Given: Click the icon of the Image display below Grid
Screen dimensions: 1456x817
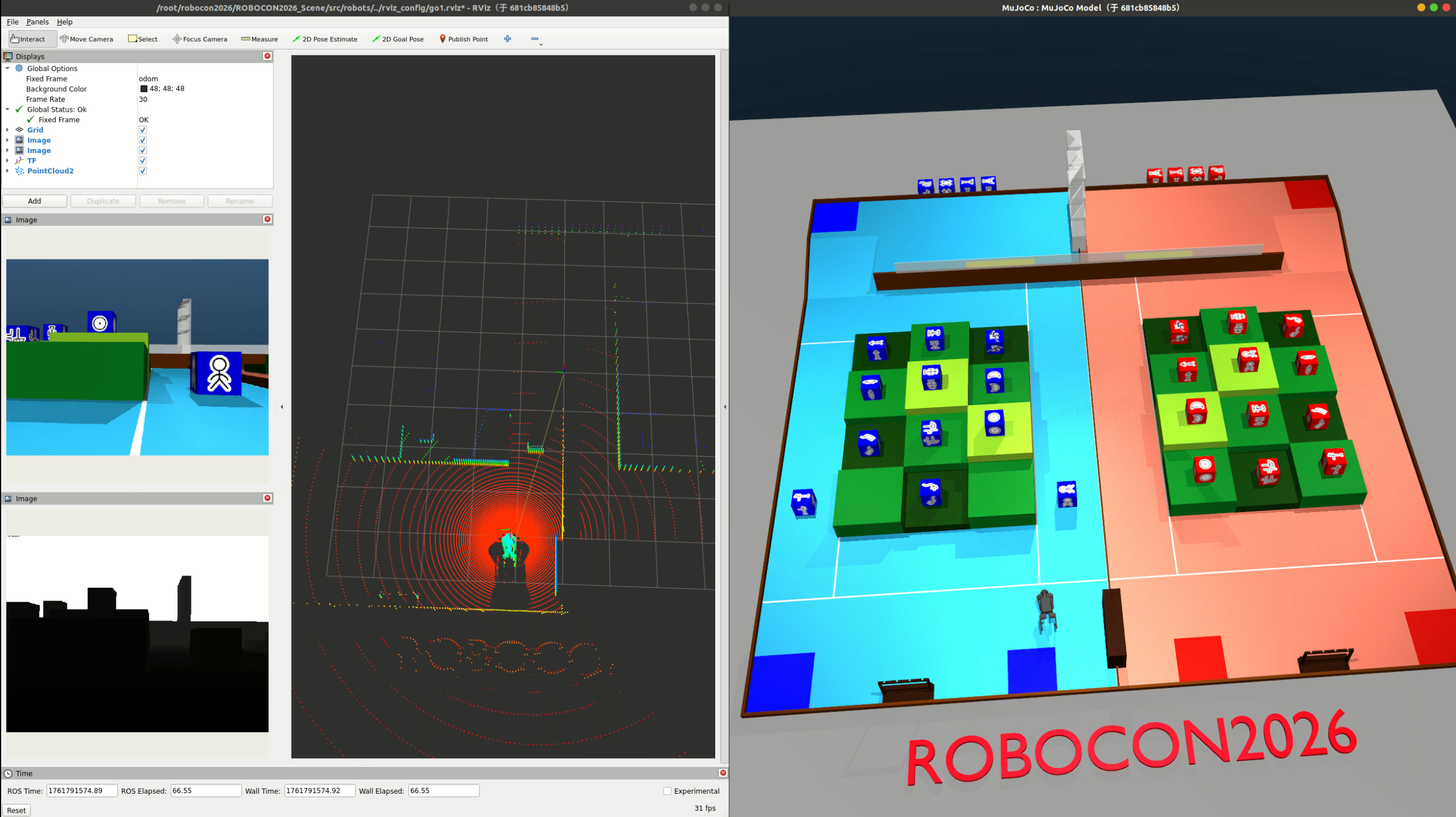Looking at the screenshot, I should coord(19,140).
